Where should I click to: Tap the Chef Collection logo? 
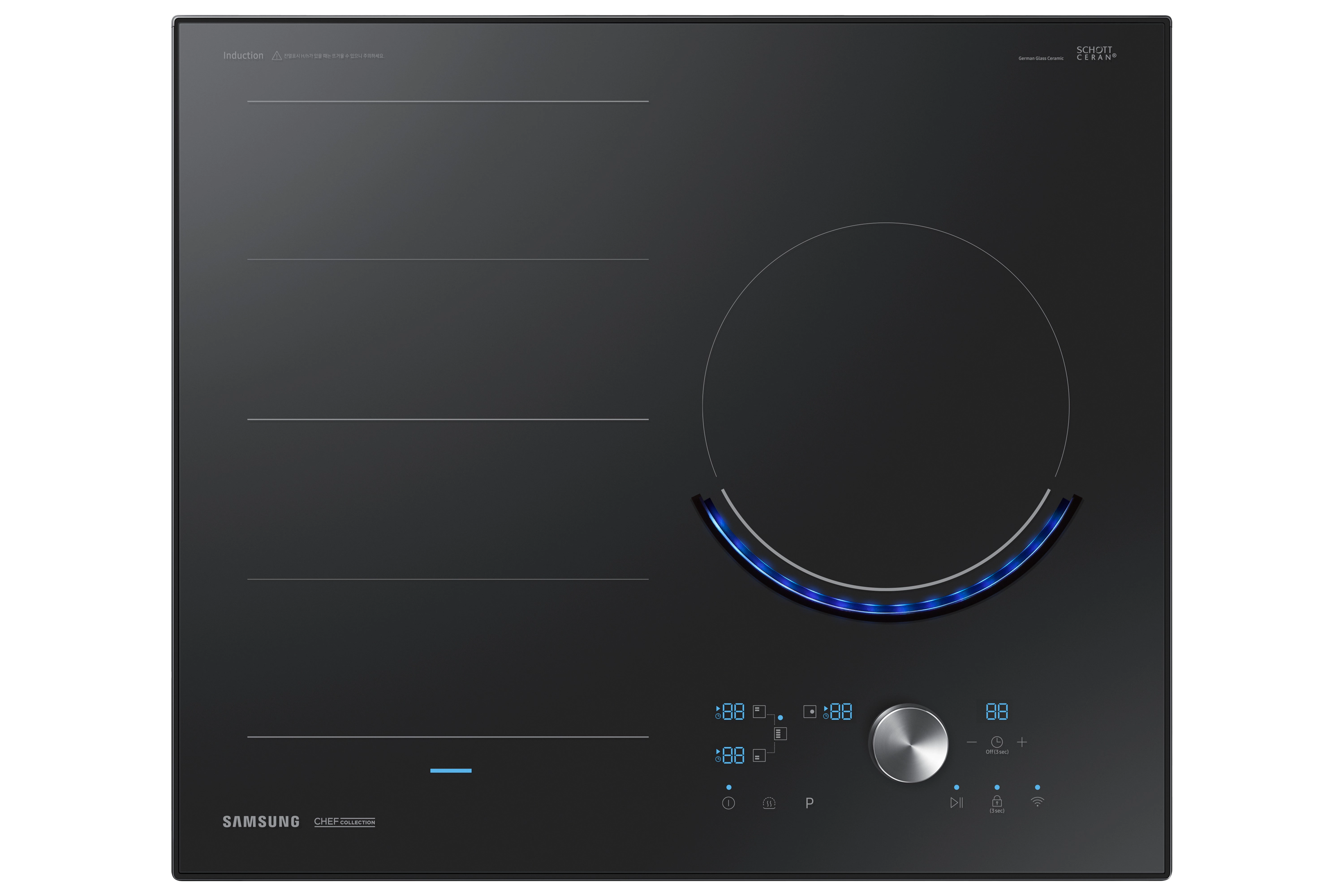pyautogui.click(x=345, y=822)
